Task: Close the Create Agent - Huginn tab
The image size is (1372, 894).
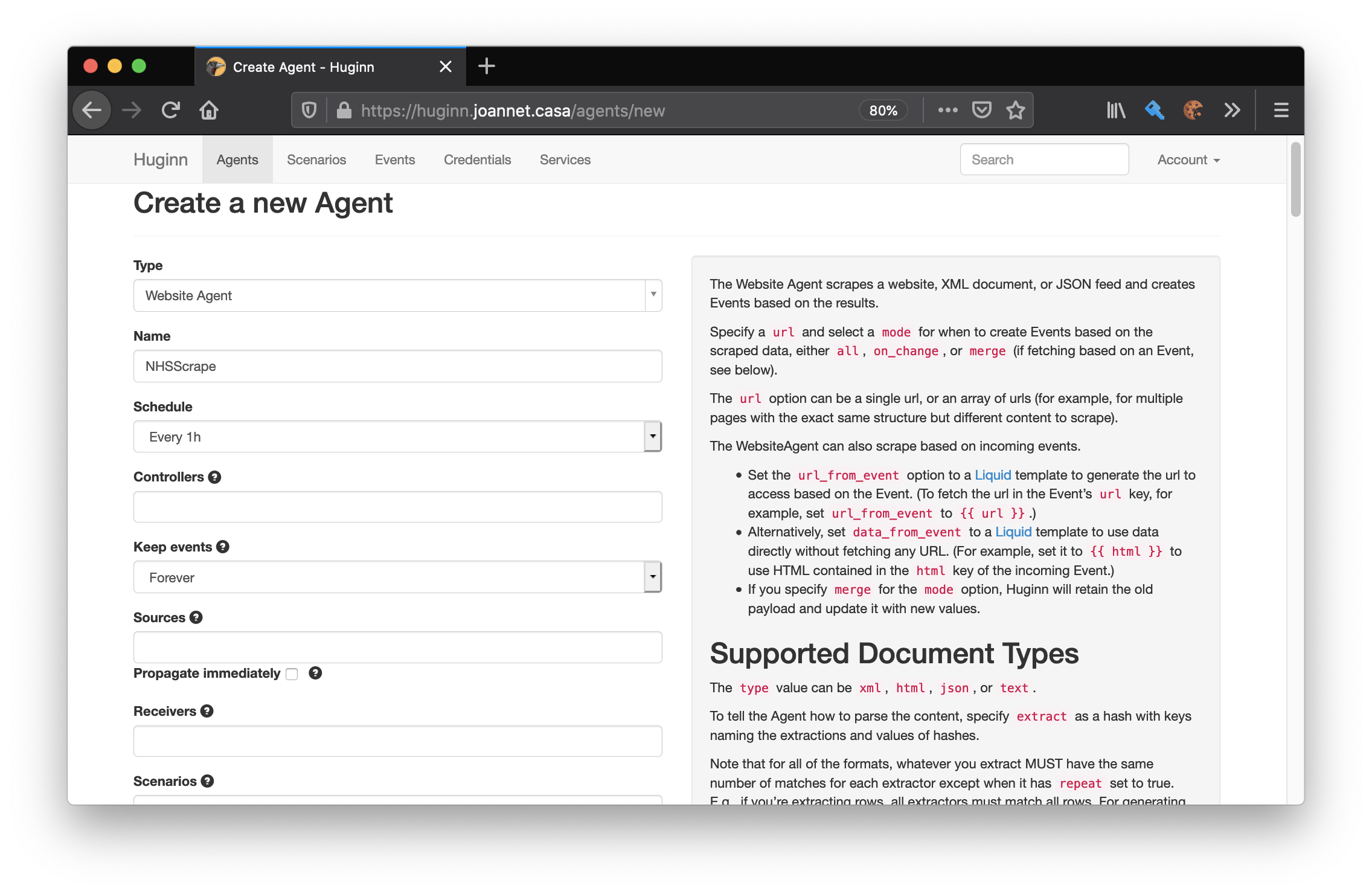Action: [446, 66]
